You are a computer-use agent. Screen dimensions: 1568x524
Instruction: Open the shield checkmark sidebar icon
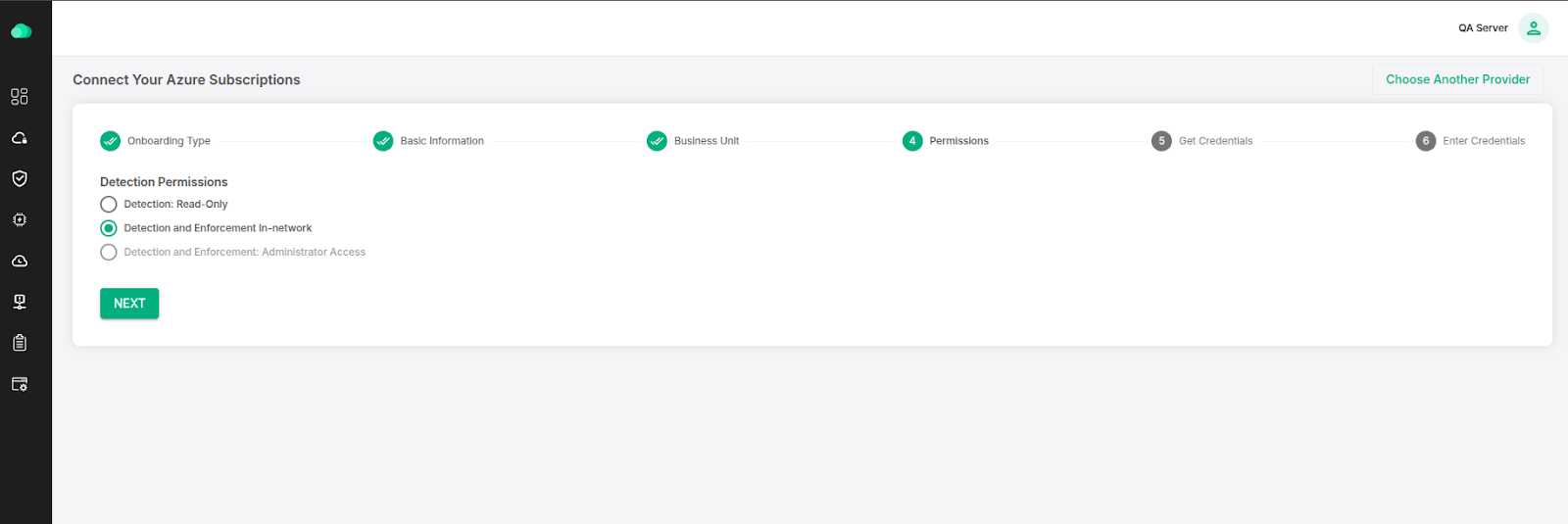(x=20, y=178)
